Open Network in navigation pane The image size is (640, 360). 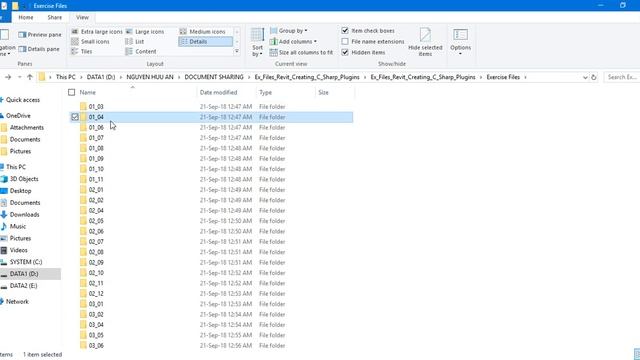[x=17, y=302]
